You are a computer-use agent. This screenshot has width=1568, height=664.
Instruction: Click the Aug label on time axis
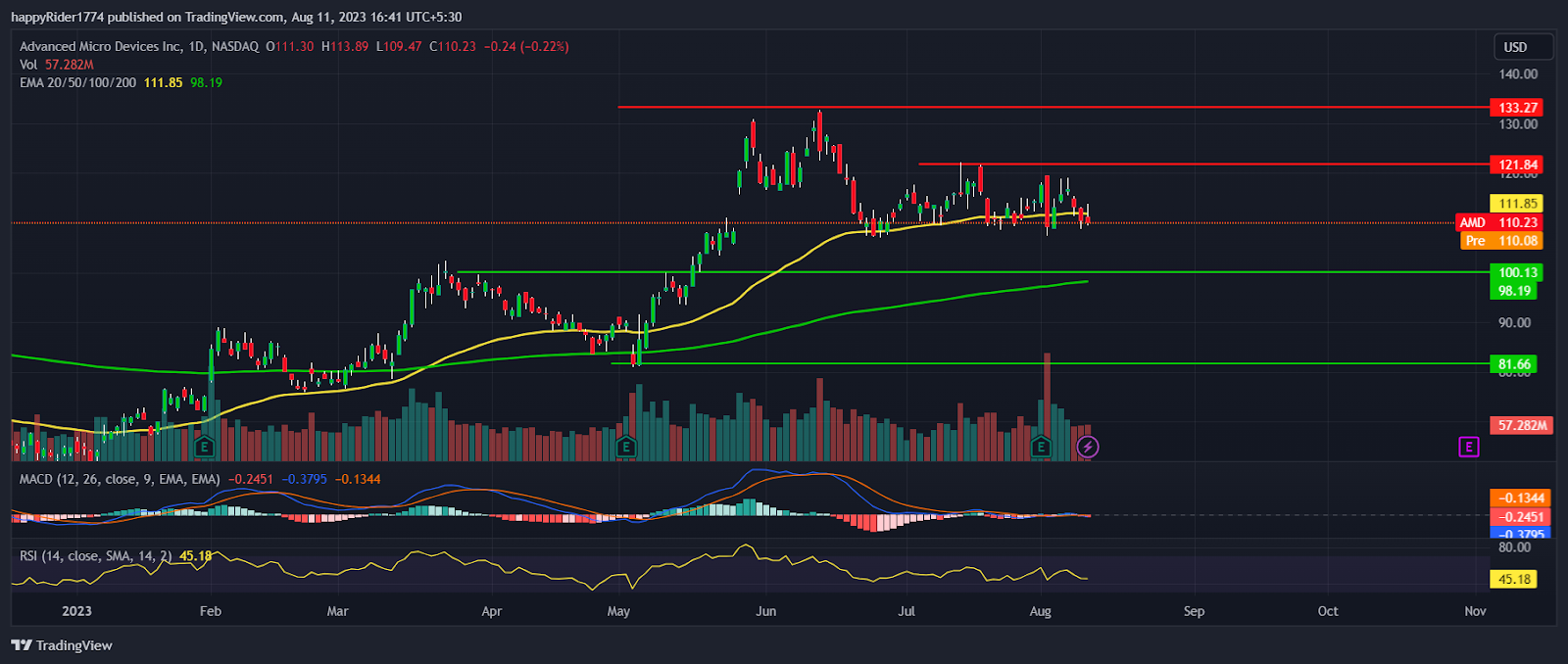(1041, 611)
